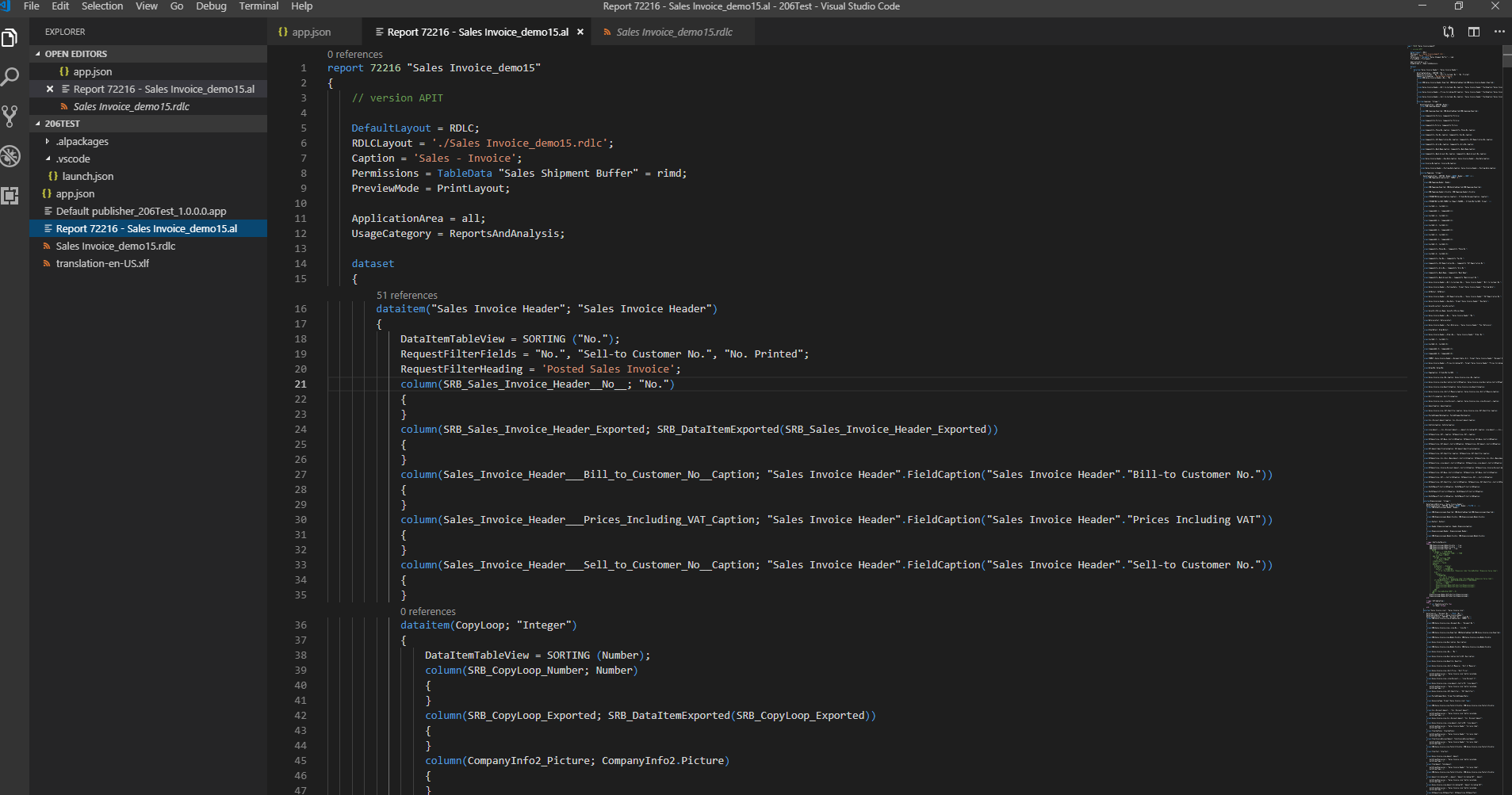Click 'TableData' keyword on line 8
The height and width of the screenshot is (795, 1512).
pos(465,174)
